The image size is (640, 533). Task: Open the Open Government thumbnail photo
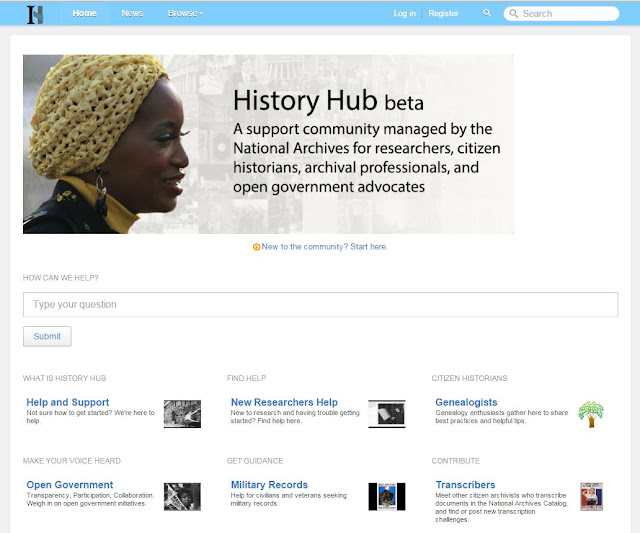coord(182,497)
